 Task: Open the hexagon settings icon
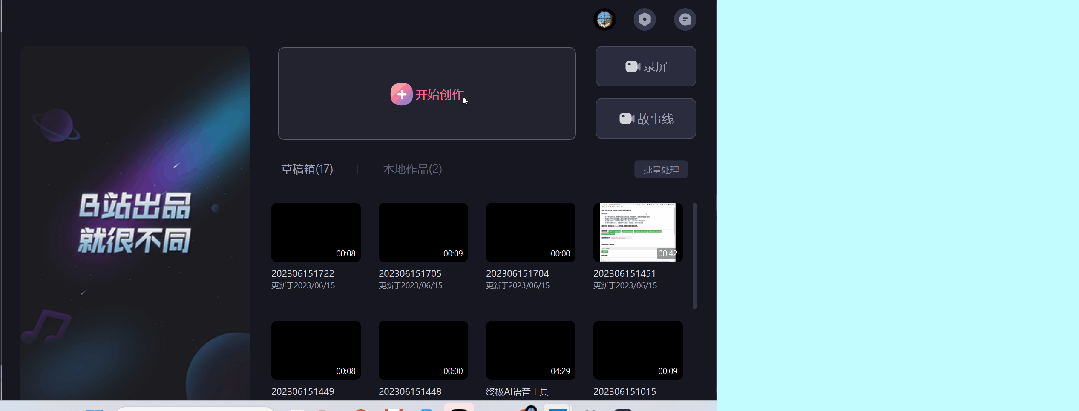pyautogui.click(x=644, y=19)
